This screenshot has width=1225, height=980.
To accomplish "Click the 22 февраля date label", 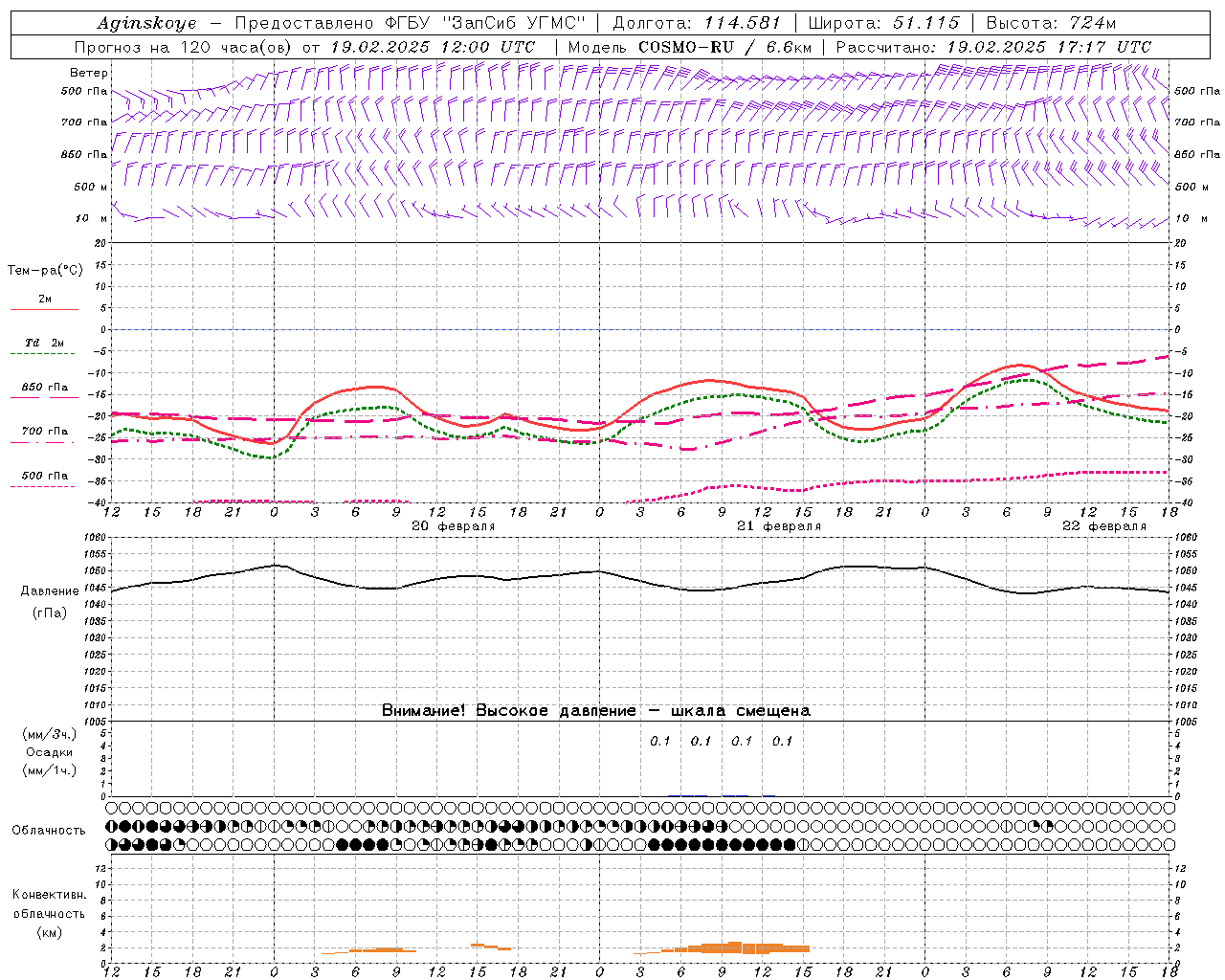I will pos(1104,526).
